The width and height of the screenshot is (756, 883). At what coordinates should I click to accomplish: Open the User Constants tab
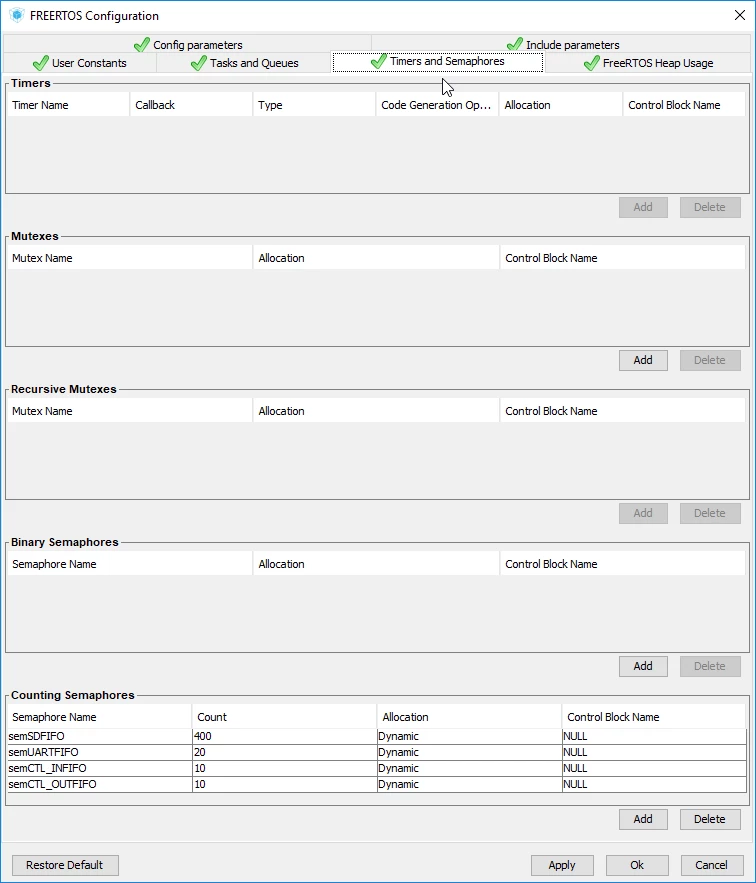point(79,63)
